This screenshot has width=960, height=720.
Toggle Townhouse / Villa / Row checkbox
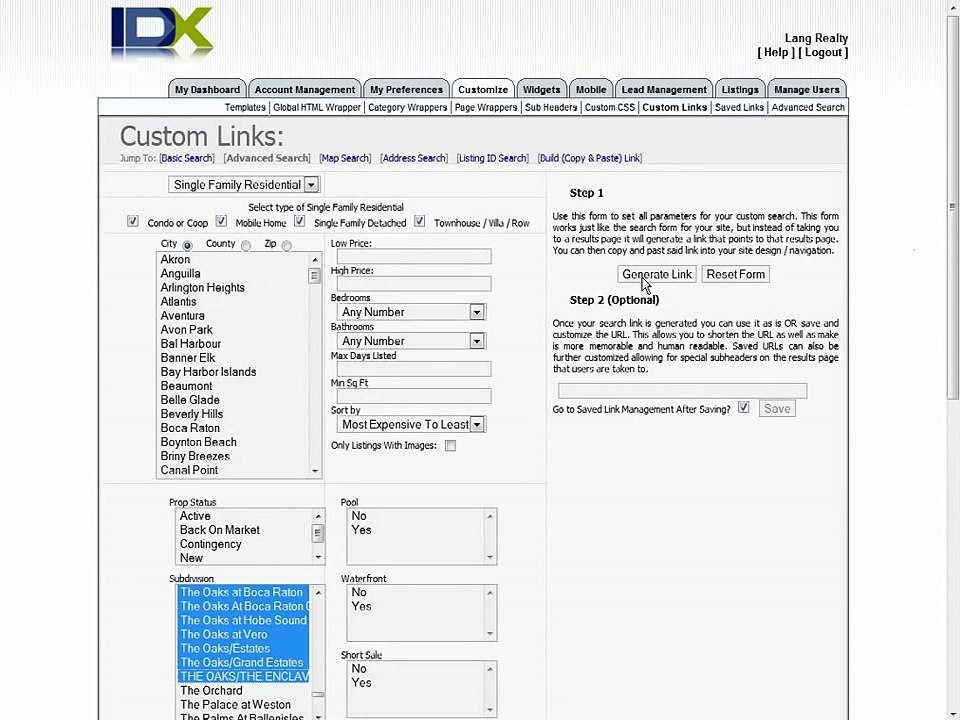[419, 221]
